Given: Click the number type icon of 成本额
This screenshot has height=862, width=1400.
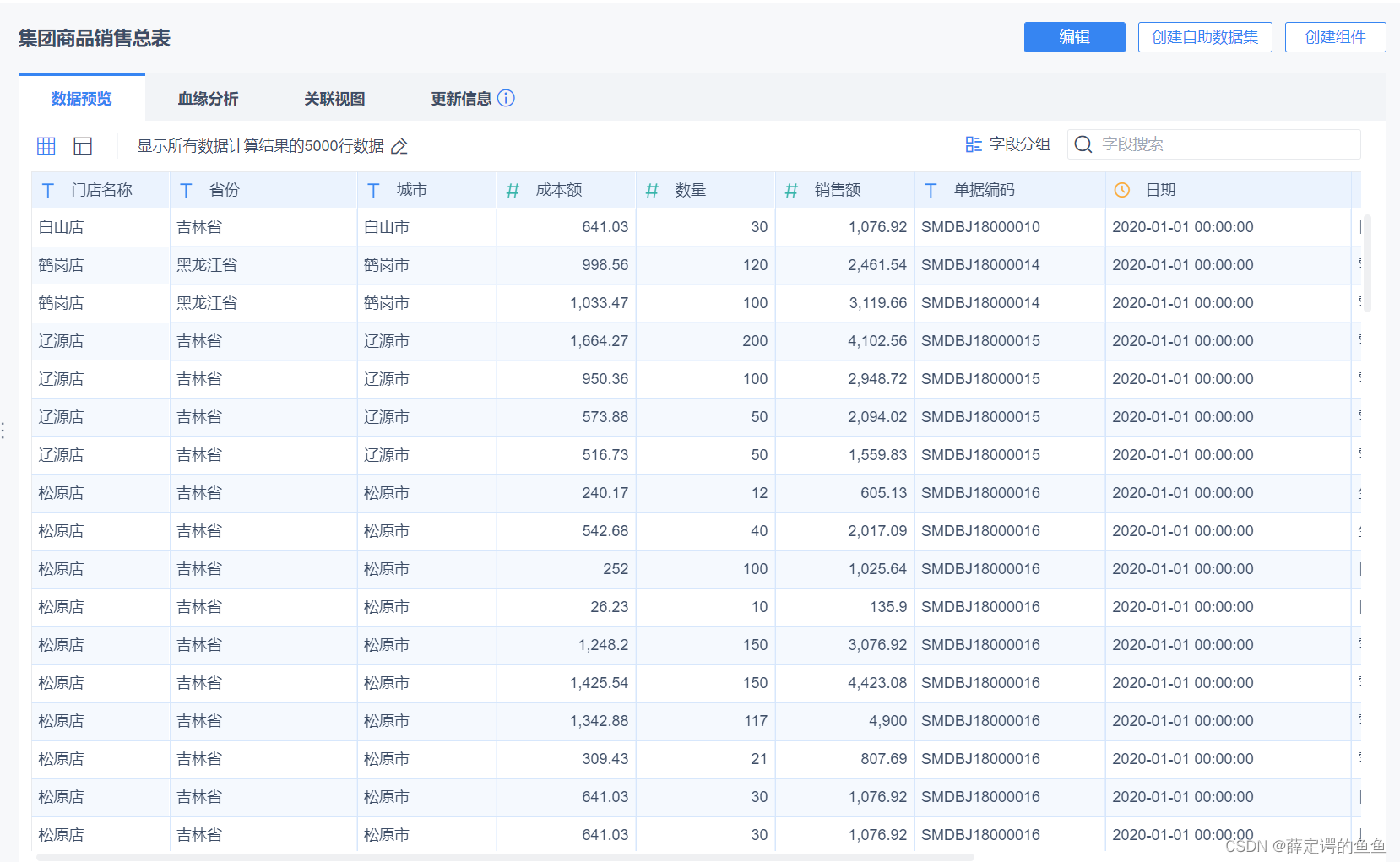Looking at the screenshot, I should point(513,191).
